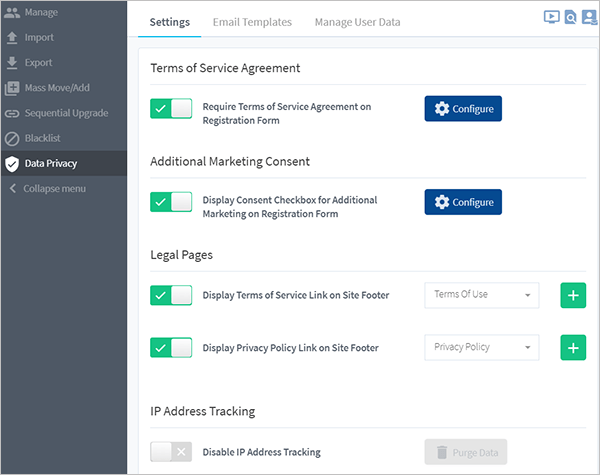This screenshot has height=475, width=600.
Task: Open Manage in the sidebar
Action: (x=64, y=13)
